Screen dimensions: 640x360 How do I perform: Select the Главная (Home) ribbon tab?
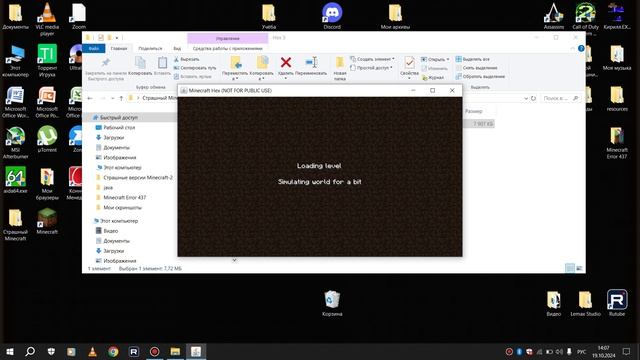119,49
